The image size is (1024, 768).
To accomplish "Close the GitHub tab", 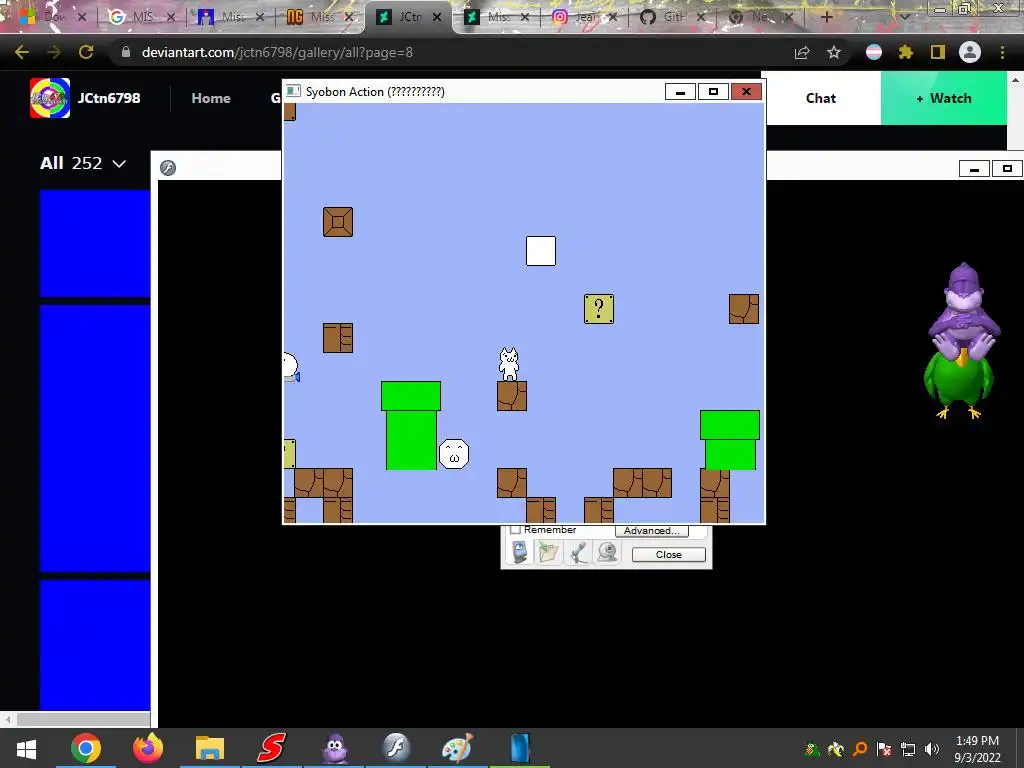I will pos(701,17).
